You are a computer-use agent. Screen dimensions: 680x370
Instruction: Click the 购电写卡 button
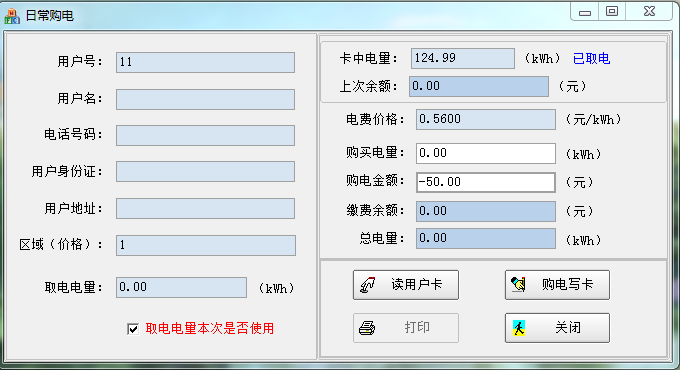pyautogui.click(x=557, y=285)
